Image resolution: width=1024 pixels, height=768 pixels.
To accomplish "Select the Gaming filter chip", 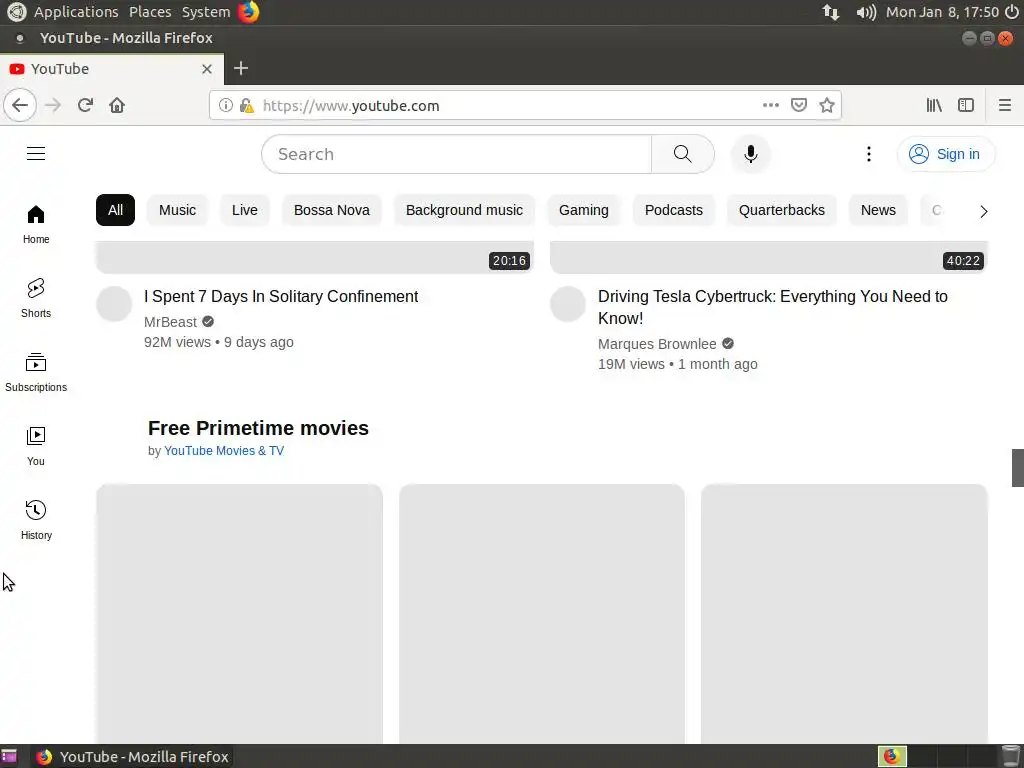I will tap(584, 210).
